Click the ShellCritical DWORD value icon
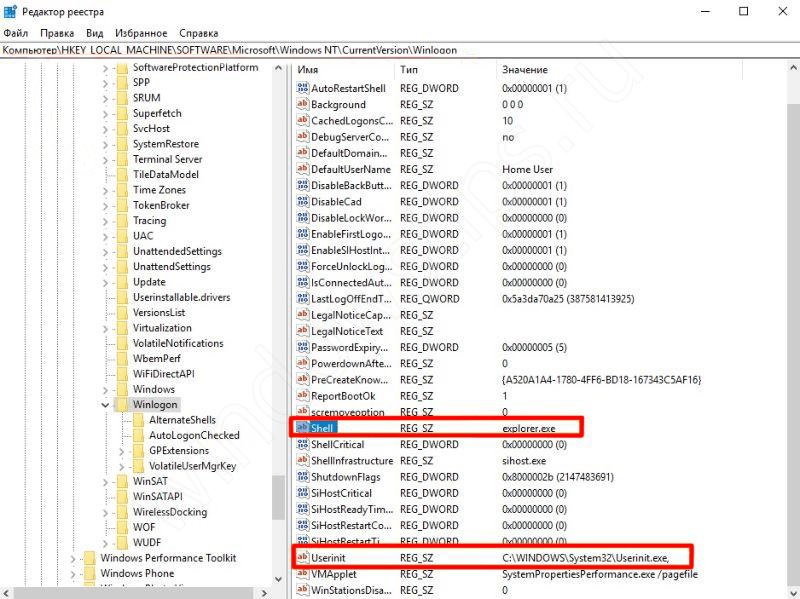This screenshot has width=800, height=599. pos(303,444)
